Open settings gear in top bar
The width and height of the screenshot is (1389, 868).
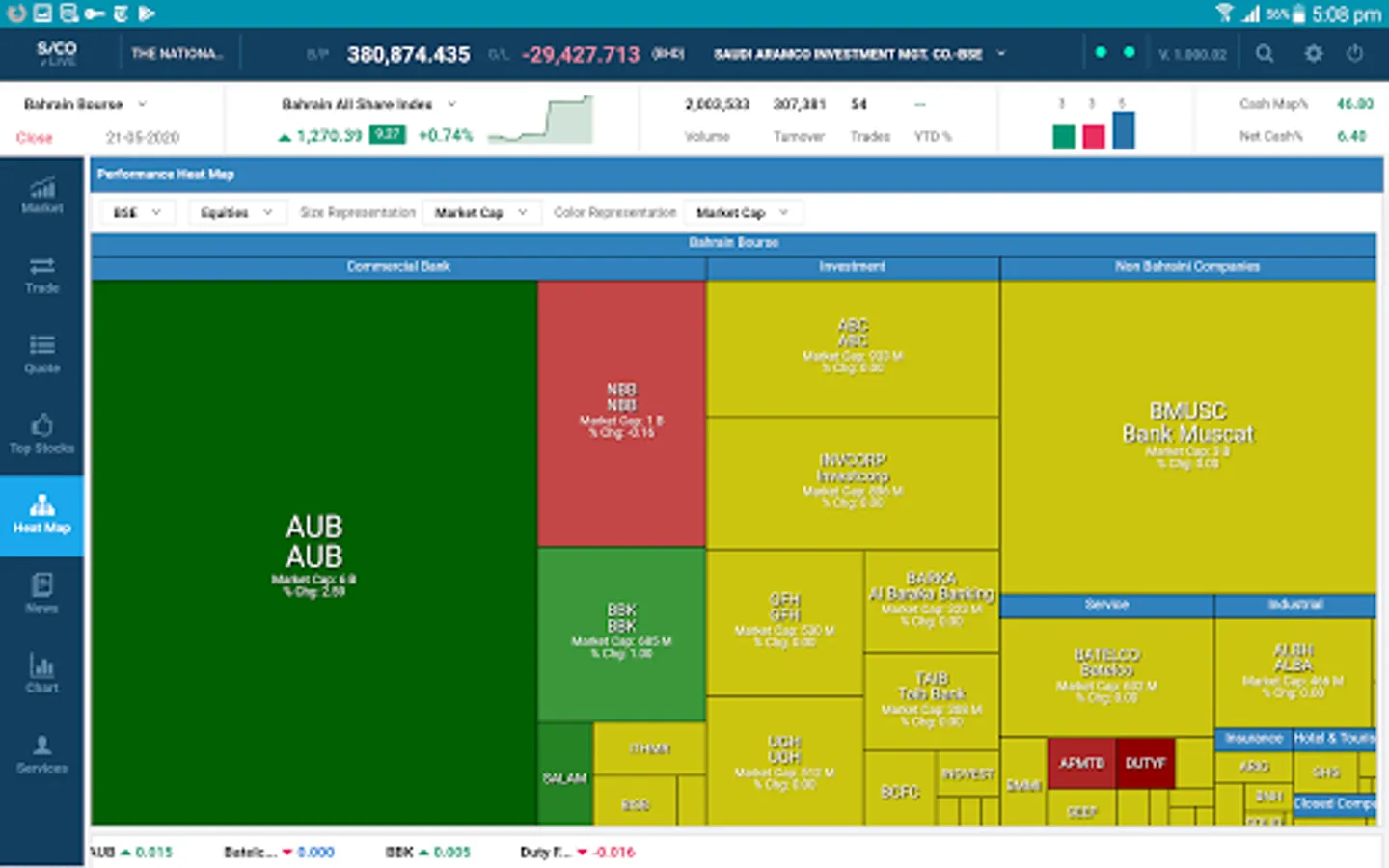click(1314, 54)
